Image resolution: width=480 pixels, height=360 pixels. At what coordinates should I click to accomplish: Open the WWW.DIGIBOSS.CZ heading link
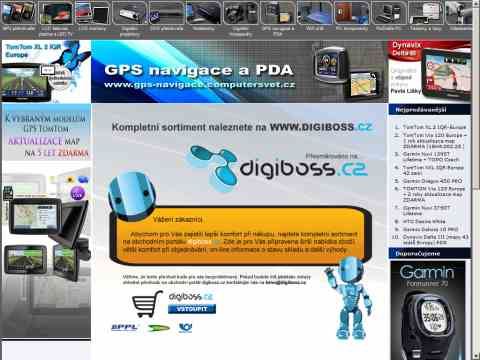click(x=321, y=127)
